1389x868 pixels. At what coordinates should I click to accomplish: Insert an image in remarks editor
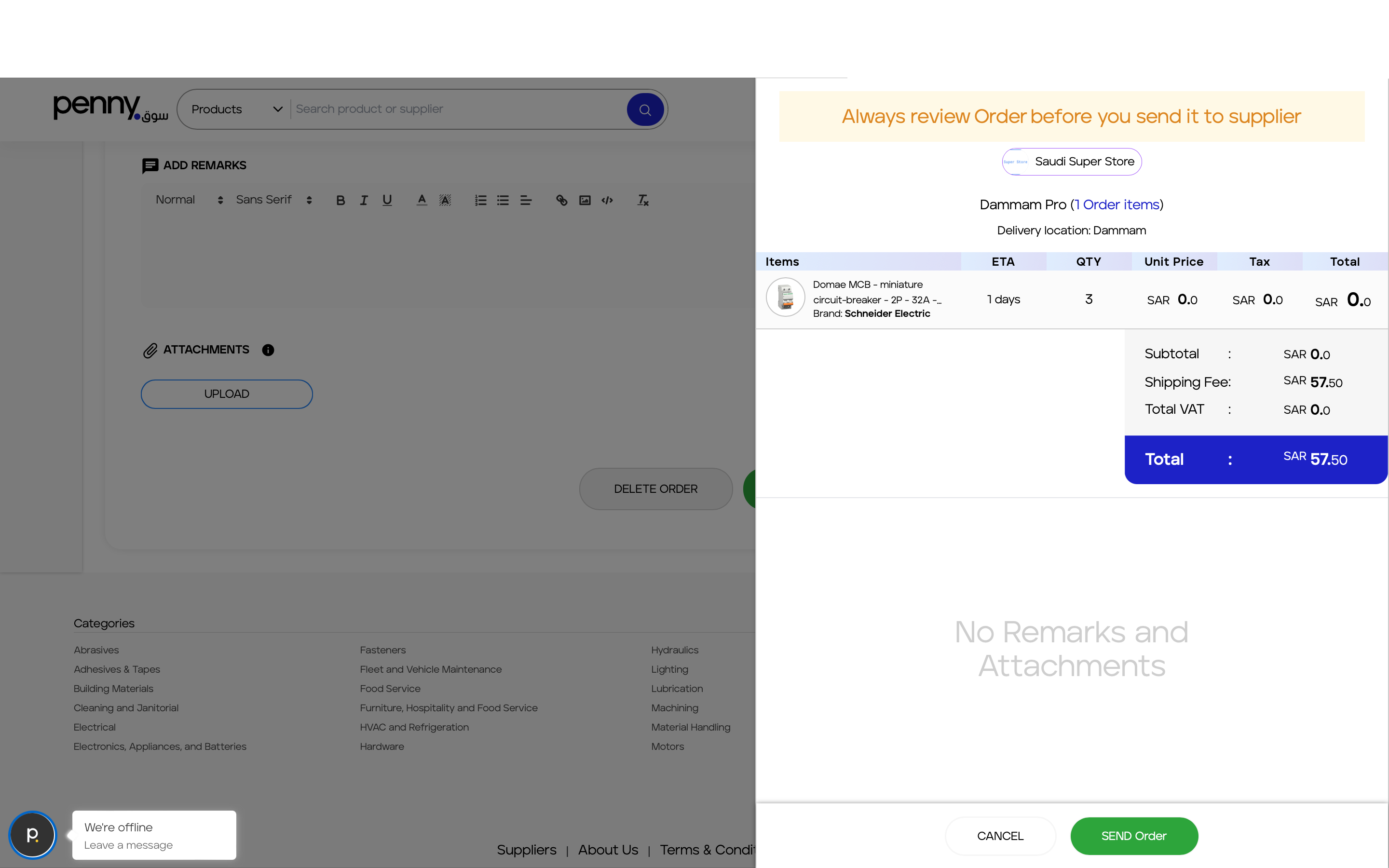(585, 200)
